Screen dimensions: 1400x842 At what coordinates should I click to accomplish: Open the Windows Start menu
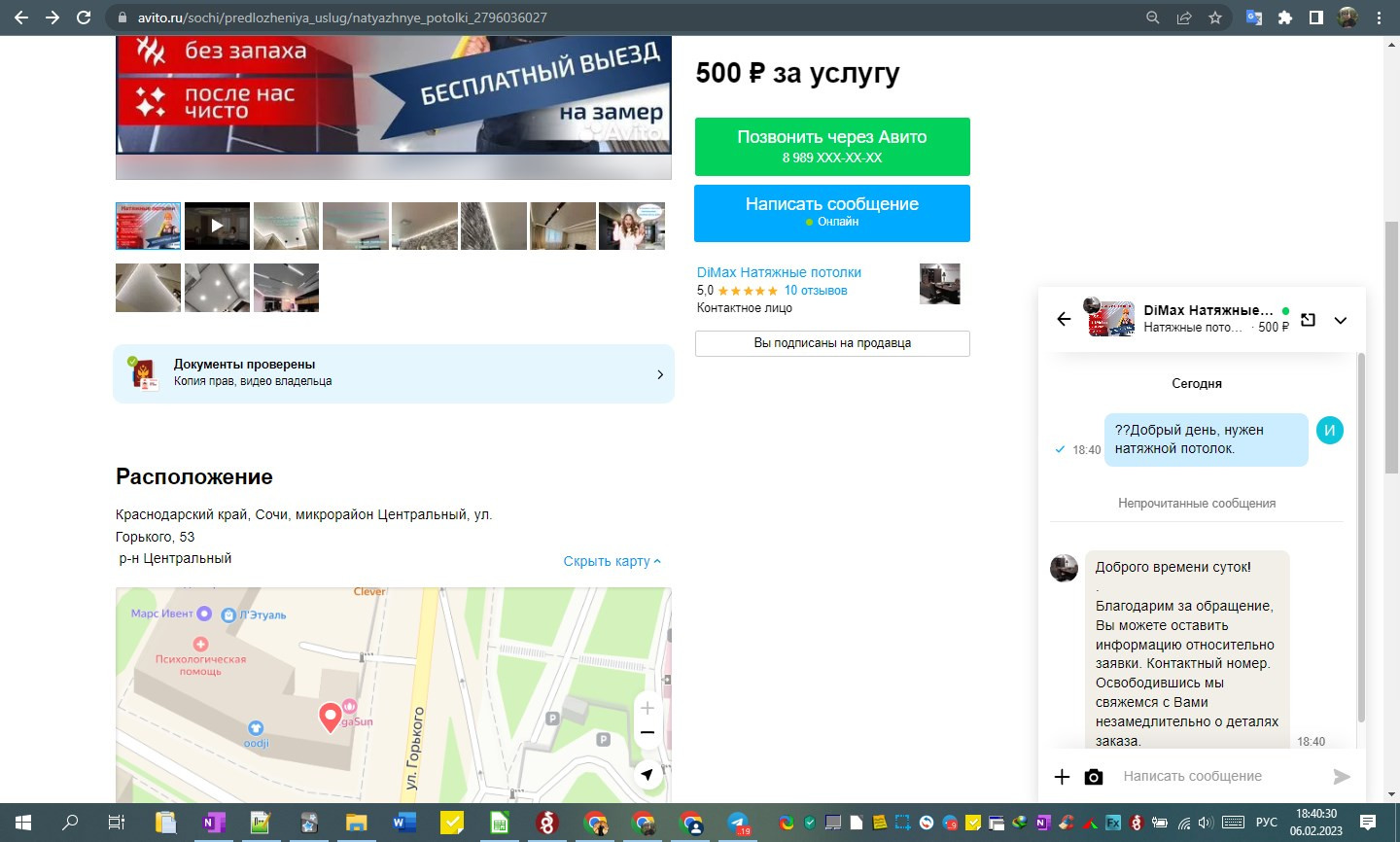(23, 823)
